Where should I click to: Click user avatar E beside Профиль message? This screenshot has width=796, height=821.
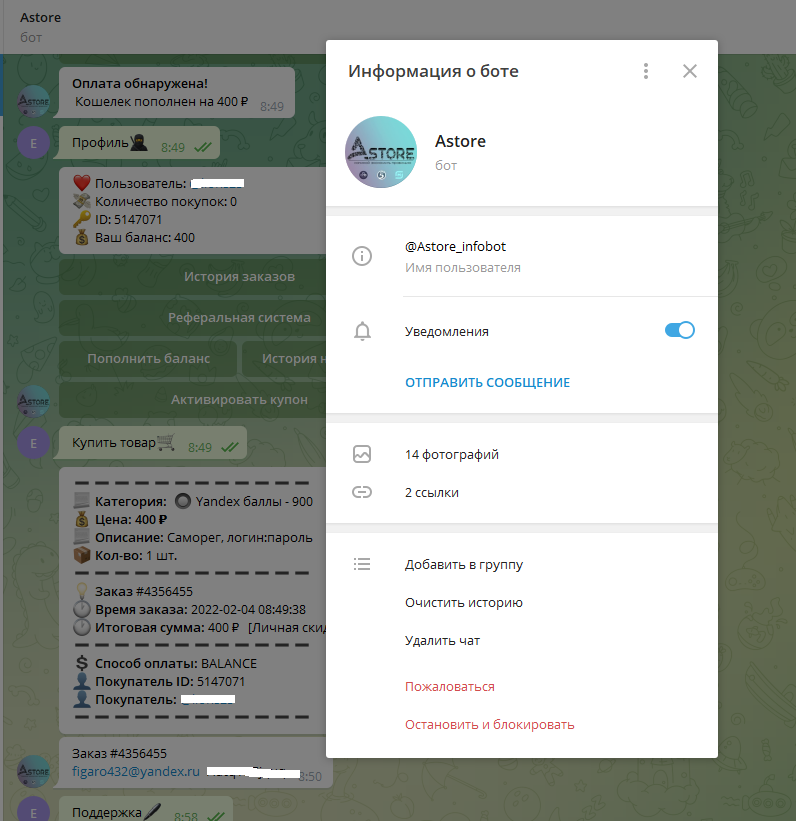(34, 142)
